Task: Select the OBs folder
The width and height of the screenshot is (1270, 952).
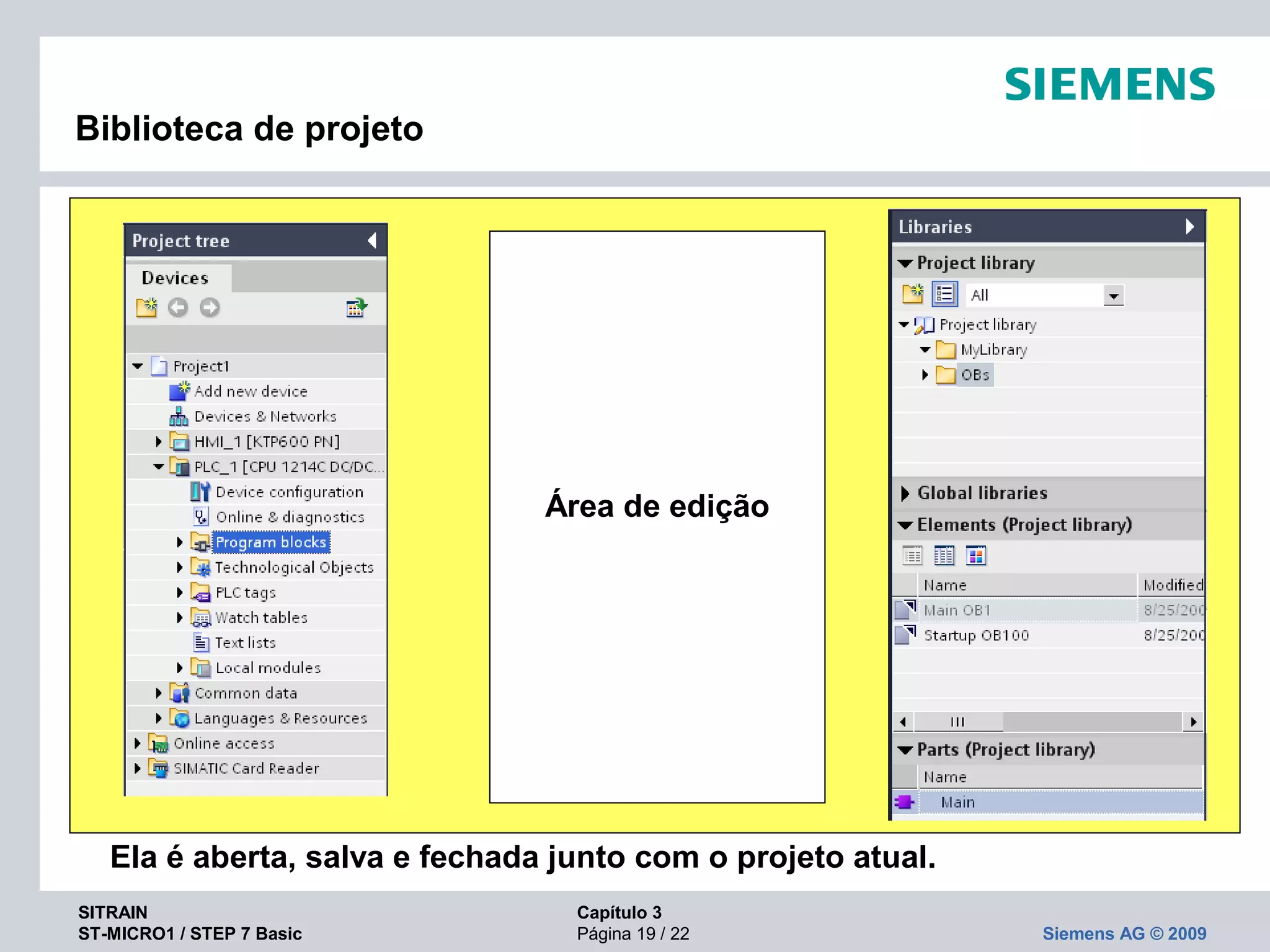Action: 975,375
